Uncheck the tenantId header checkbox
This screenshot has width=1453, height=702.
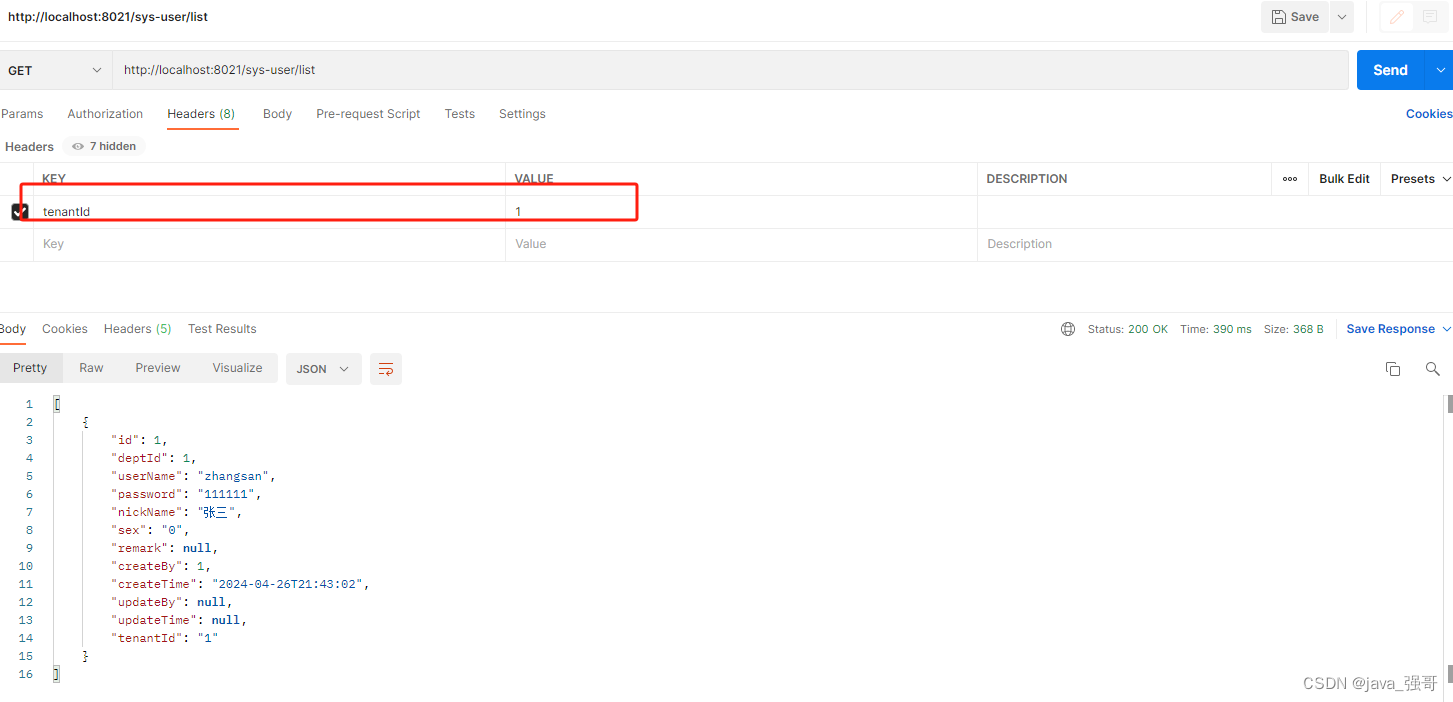[x=19, y=211]
